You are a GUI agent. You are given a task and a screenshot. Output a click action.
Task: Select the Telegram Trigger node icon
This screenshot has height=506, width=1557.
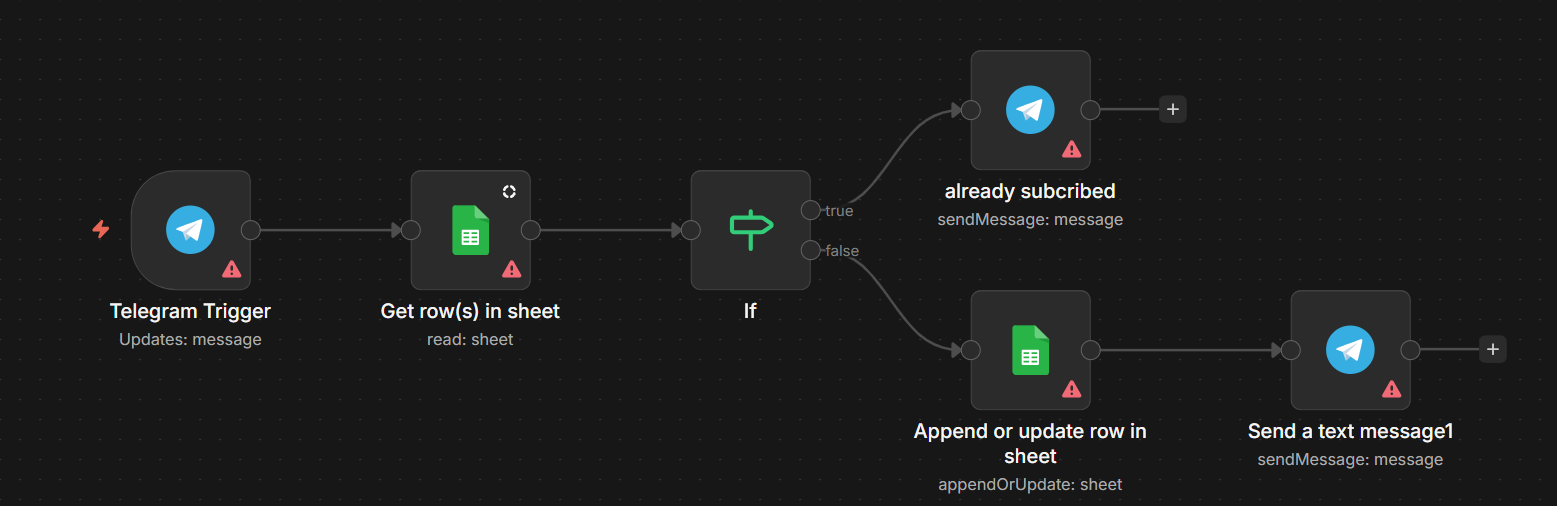pyautogui.click(x=190, y=230)
